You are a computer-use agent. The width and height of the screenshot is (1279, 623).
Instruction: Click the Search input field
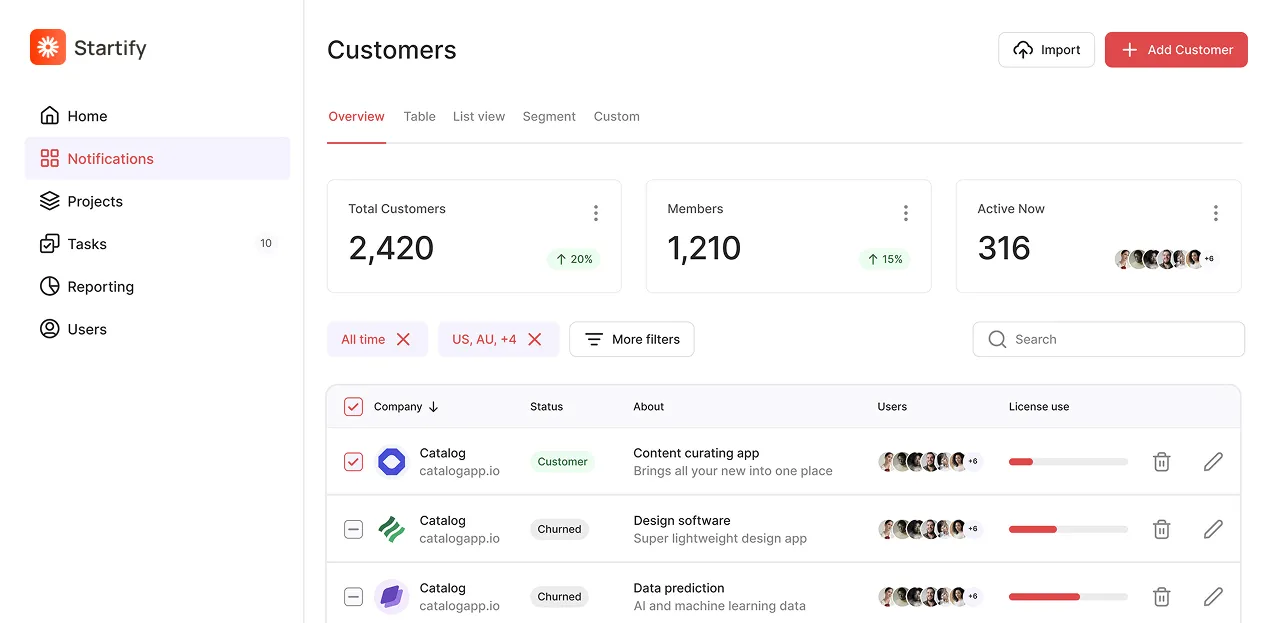[1109, 339]
